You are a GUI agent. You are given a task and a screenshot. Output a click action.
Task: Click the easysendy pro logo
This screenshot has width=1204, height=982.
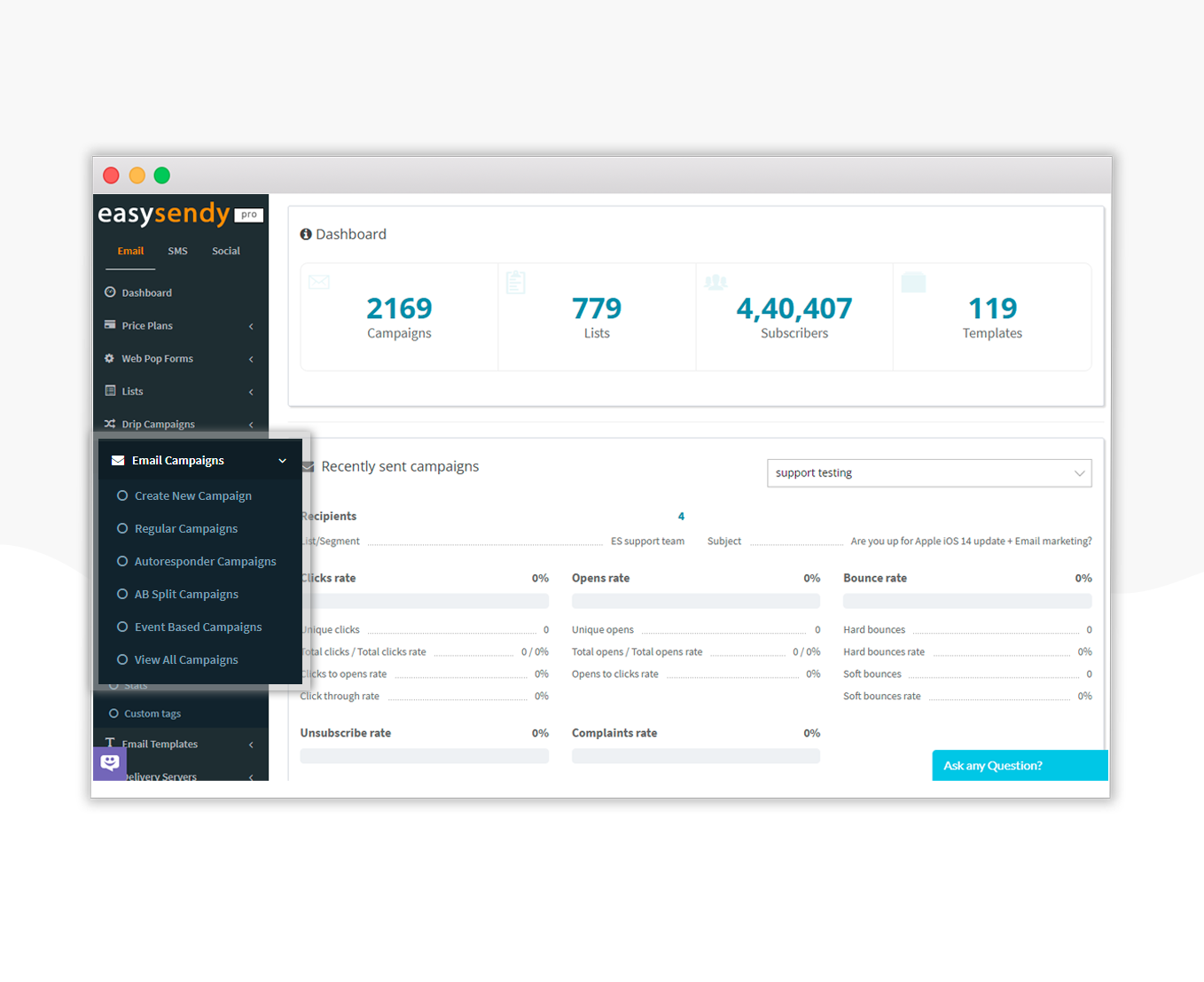click(x=180, y=214)
